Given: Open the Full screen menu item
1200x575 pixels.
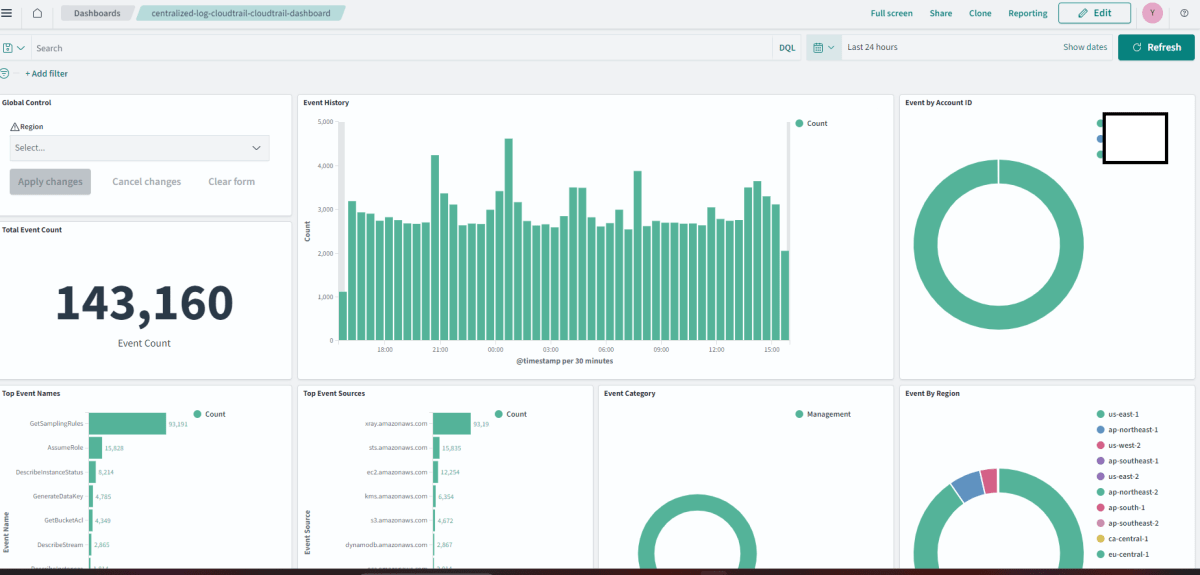Looking at the screenshot, I should [x=891, y=14].
